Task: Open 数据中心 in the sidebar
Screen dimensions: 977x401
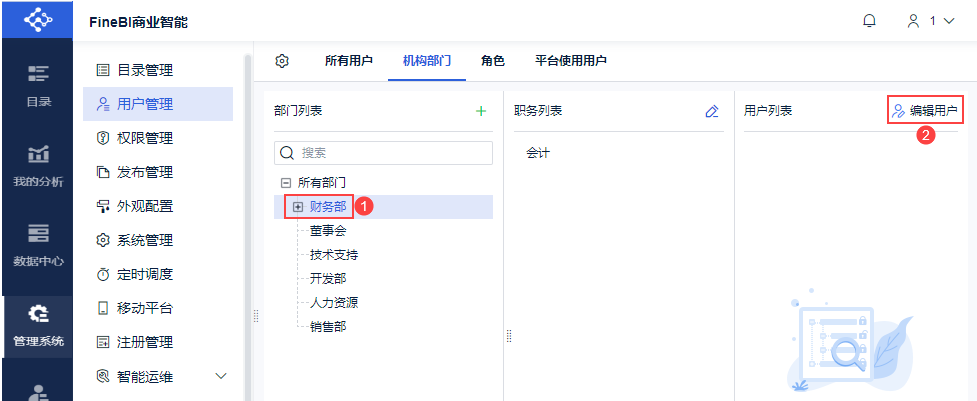Action: [39, 245]
